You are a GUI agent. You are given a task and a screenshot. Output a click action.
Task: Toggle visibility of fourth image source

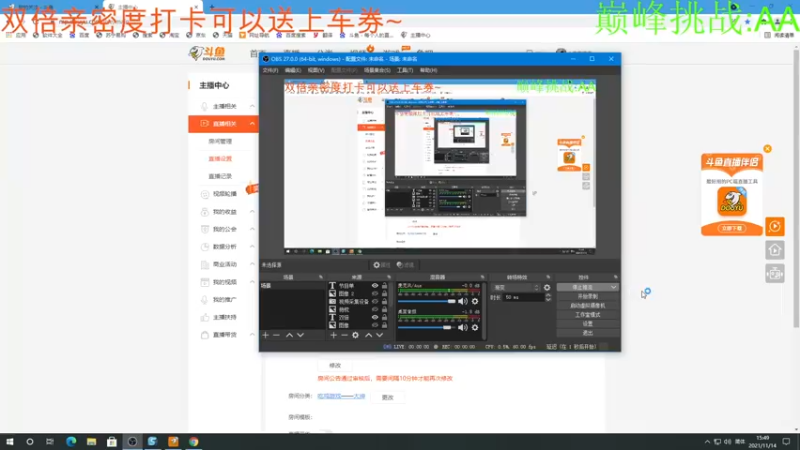click(x=375, y=309)
